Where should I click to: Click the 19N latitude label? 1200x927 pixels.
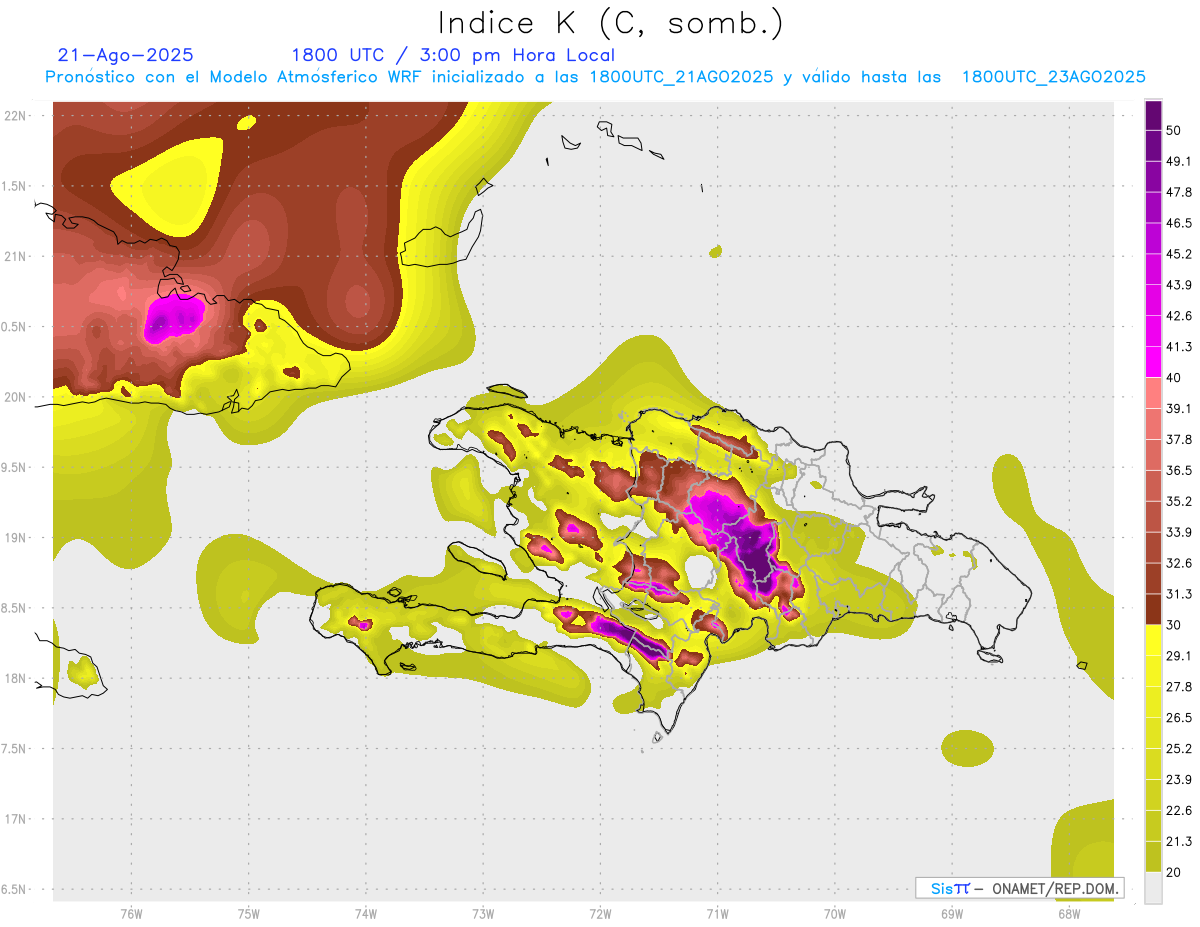pyautogui.click(x=15, y=537)
